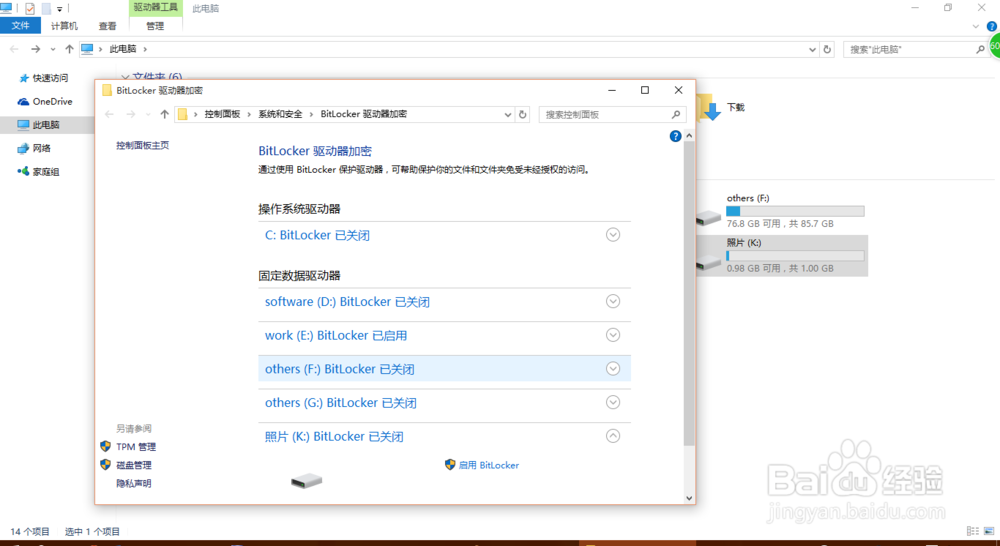Click Explorer's refresh button

click(x=827, y=49)
